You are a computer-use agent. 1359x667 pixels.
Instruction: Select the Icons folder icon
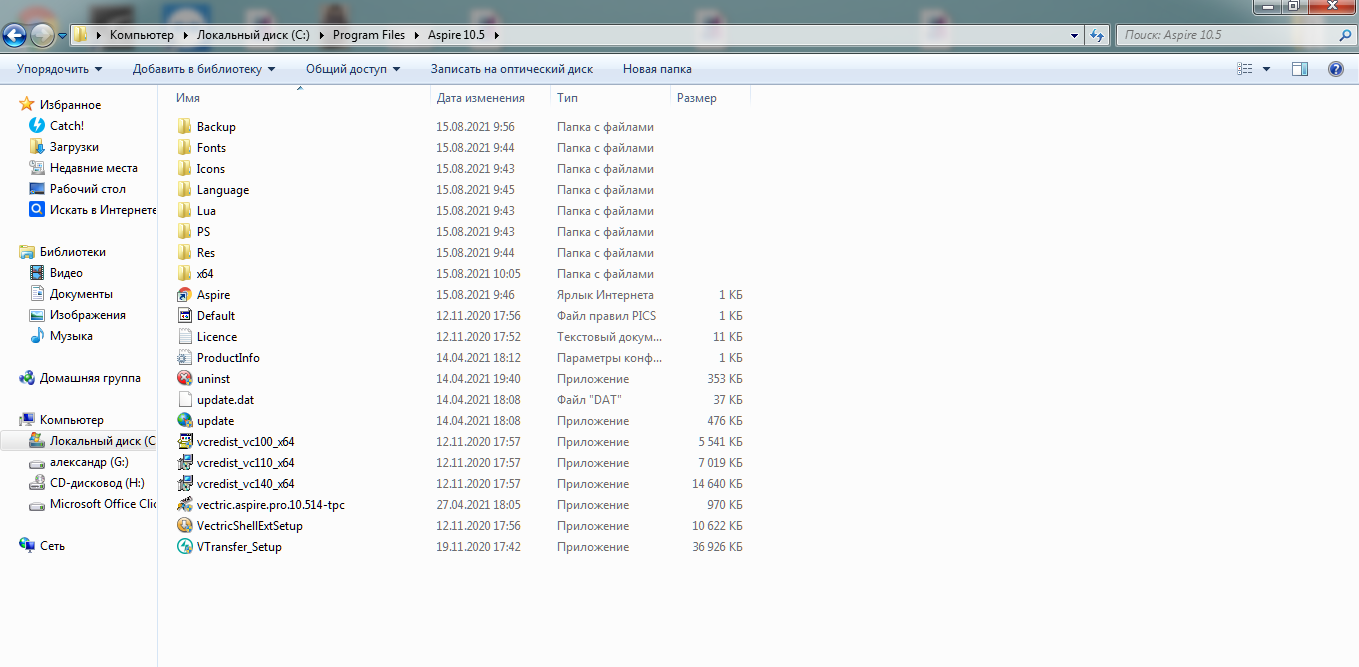click(184, 169)
